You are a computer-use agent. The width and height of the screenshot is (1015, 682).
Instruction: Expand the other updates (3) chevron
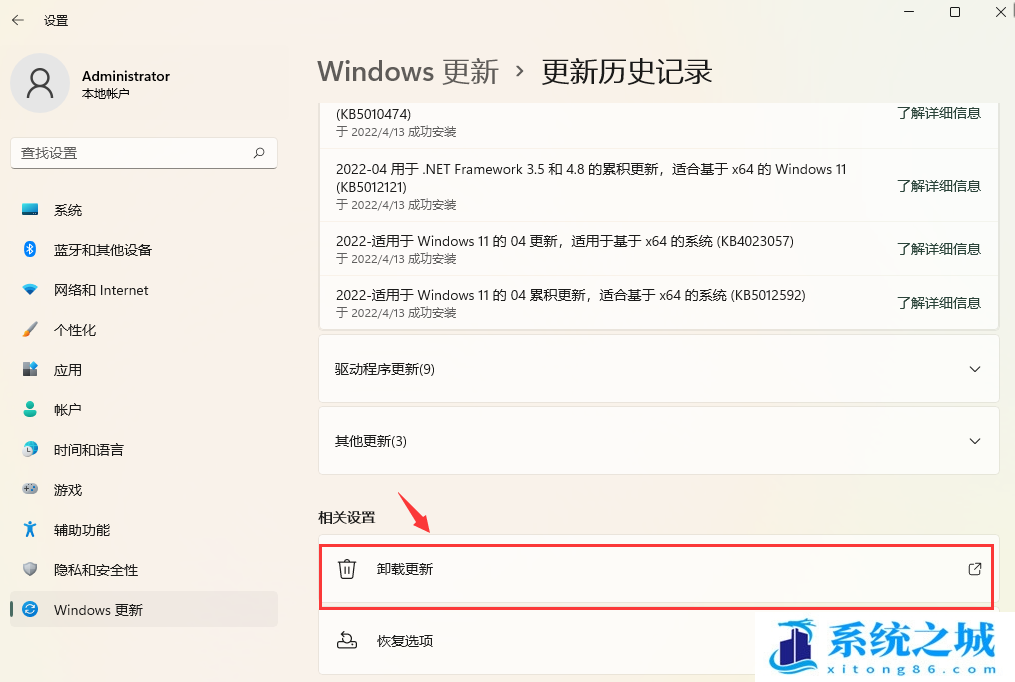pyautogui.click(x=975, y=441)
